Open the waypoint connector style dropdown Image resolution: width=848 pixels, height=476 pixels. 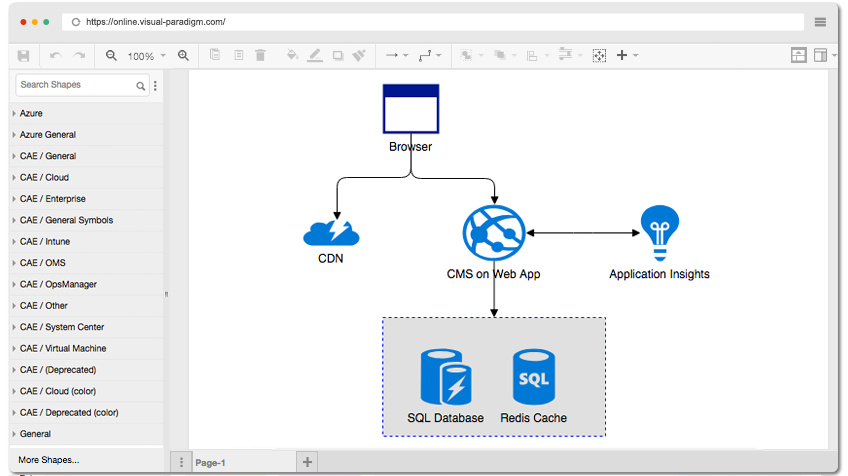430,55
